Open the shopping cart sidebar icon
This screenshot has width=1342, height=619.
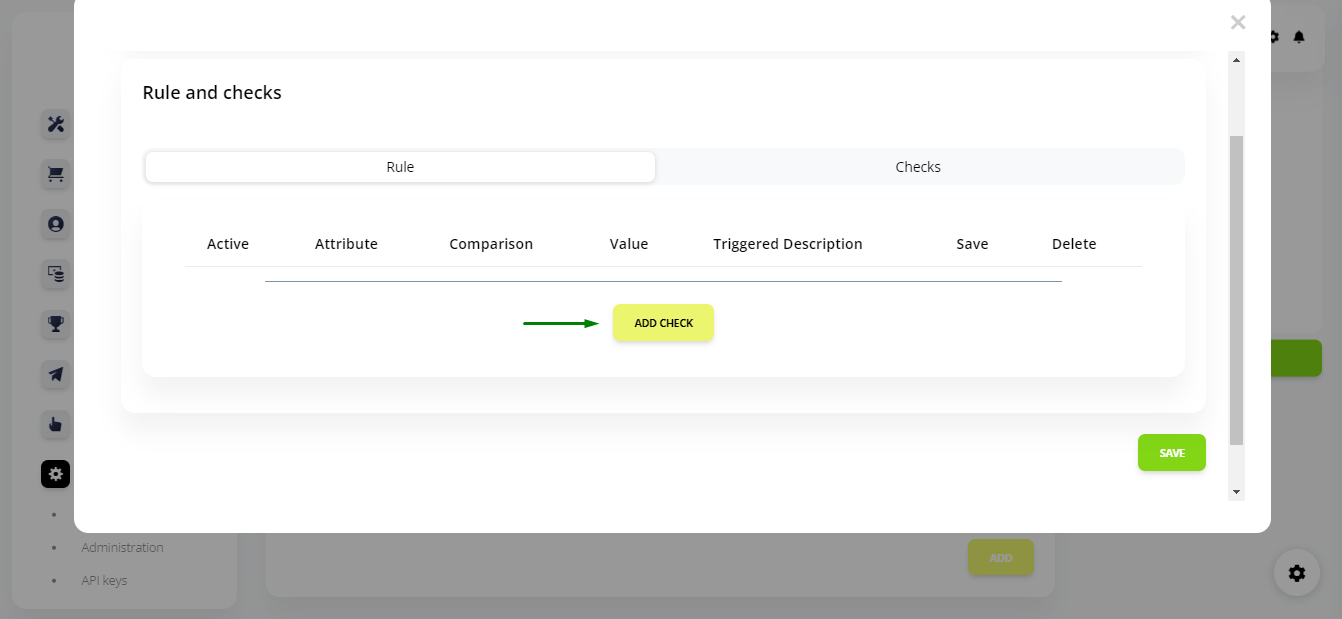pos(56,174)
